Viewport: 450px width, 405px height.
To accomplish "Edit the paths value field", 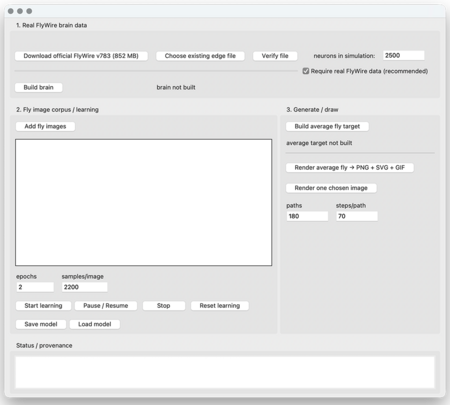I will [x=307, y=216].
